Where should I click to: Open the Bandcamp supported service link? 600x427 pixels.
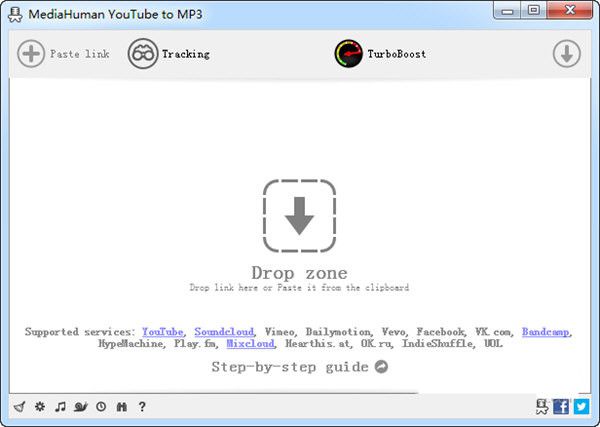point(545,332)
